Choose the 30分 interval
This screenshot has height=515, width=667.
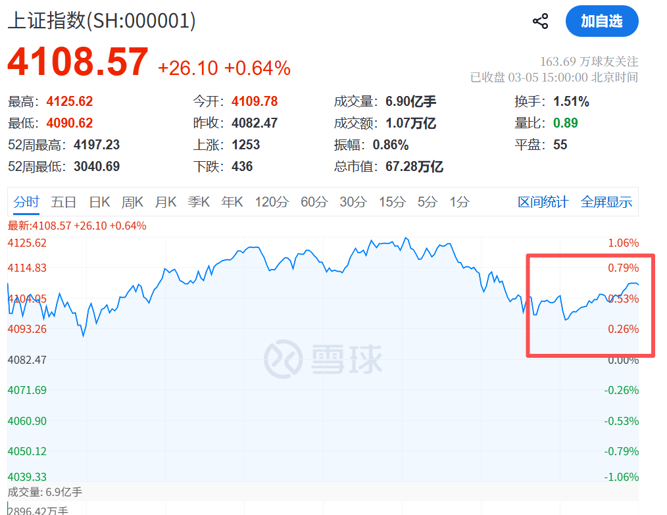[x=352, y=202]
